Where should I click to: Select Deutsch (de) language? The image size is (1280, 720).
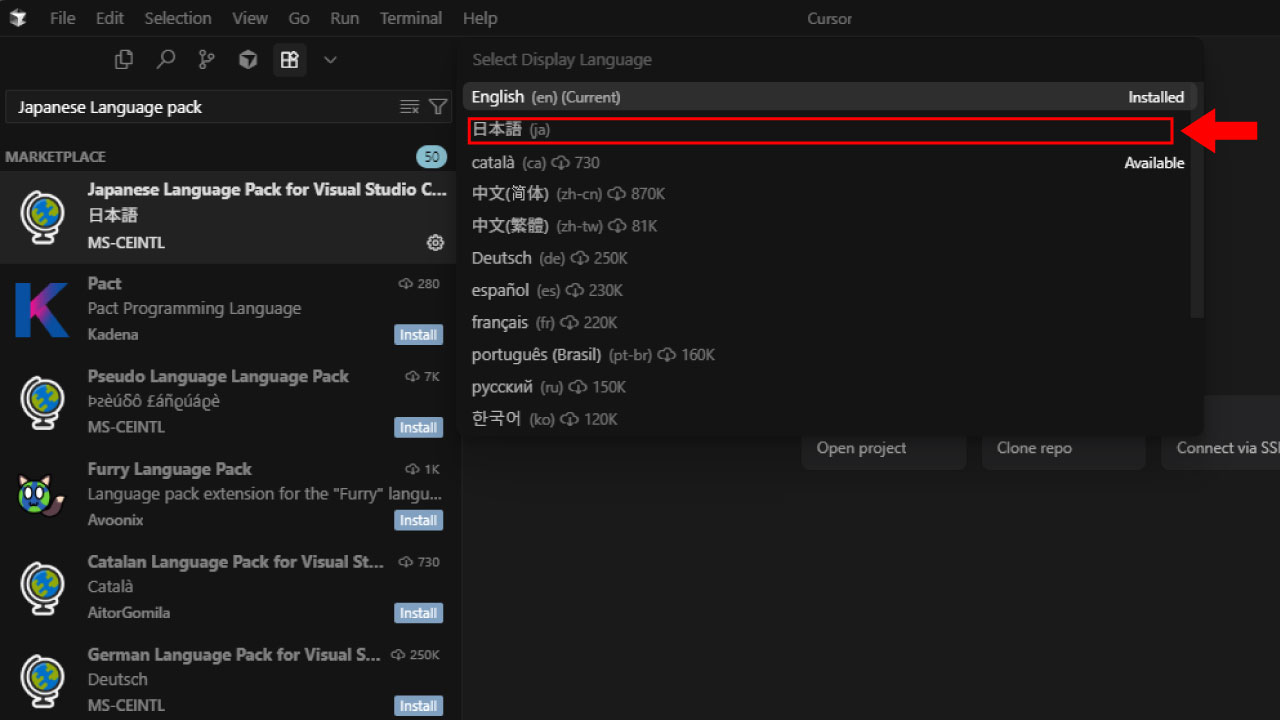pyautogui.click(x=829, y=258)
